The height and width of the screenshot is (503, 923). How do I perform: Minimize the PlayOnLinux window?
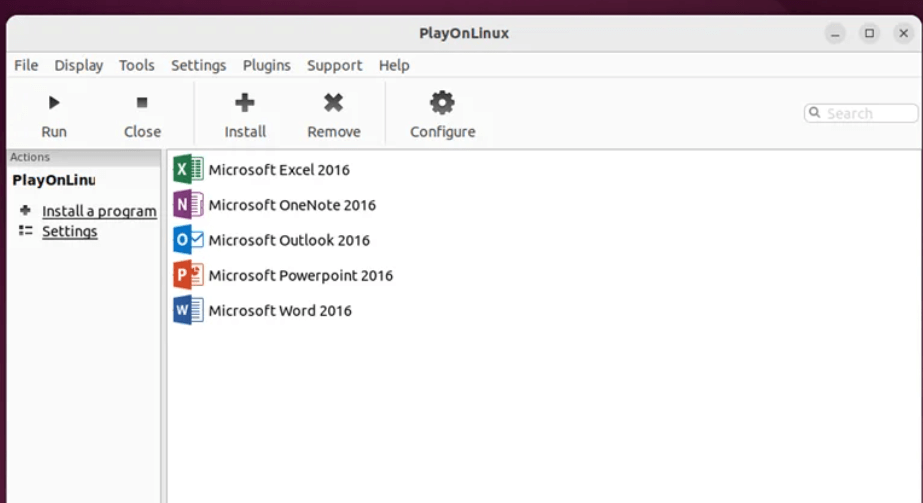[835, 34]
